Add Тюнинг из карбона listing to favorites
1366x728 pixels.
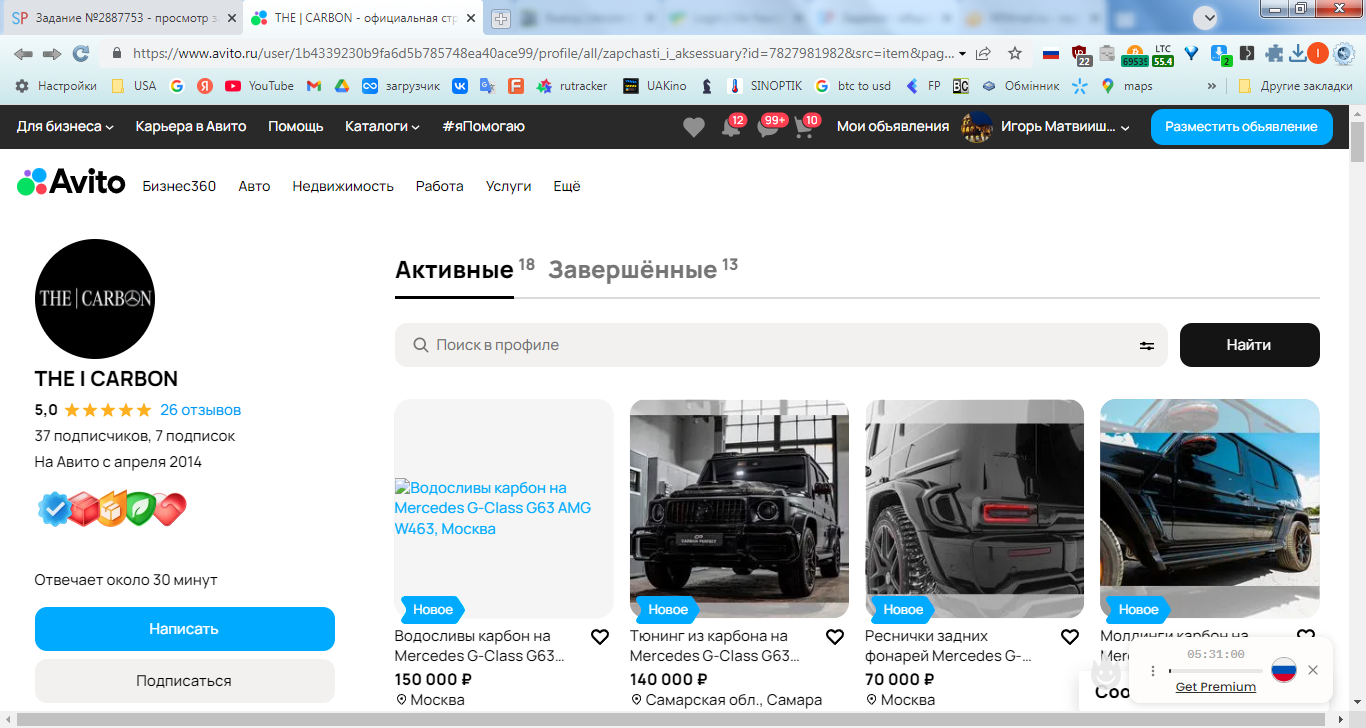(x=835, y=637)
